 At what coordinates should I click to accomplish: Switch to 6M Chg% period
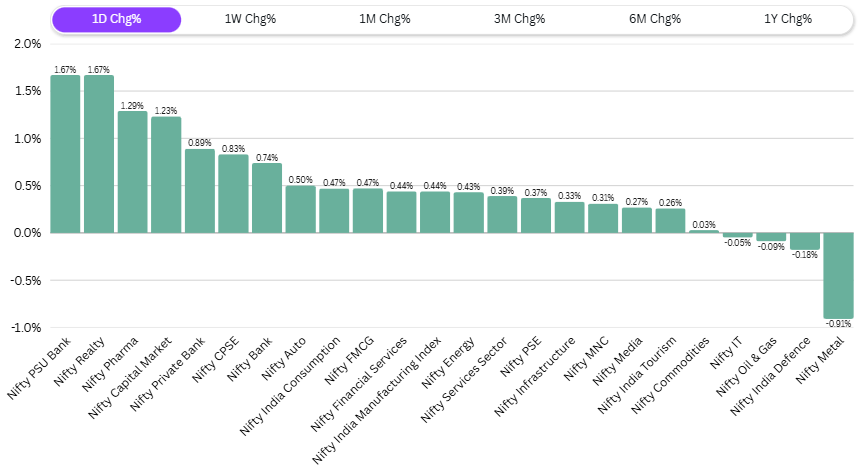tap(654, 19)
